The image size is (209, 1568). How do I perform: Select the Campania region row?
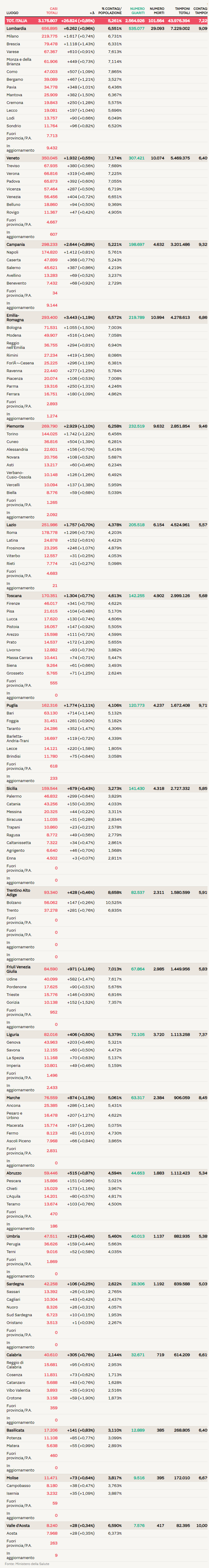(x=106, y=245)
